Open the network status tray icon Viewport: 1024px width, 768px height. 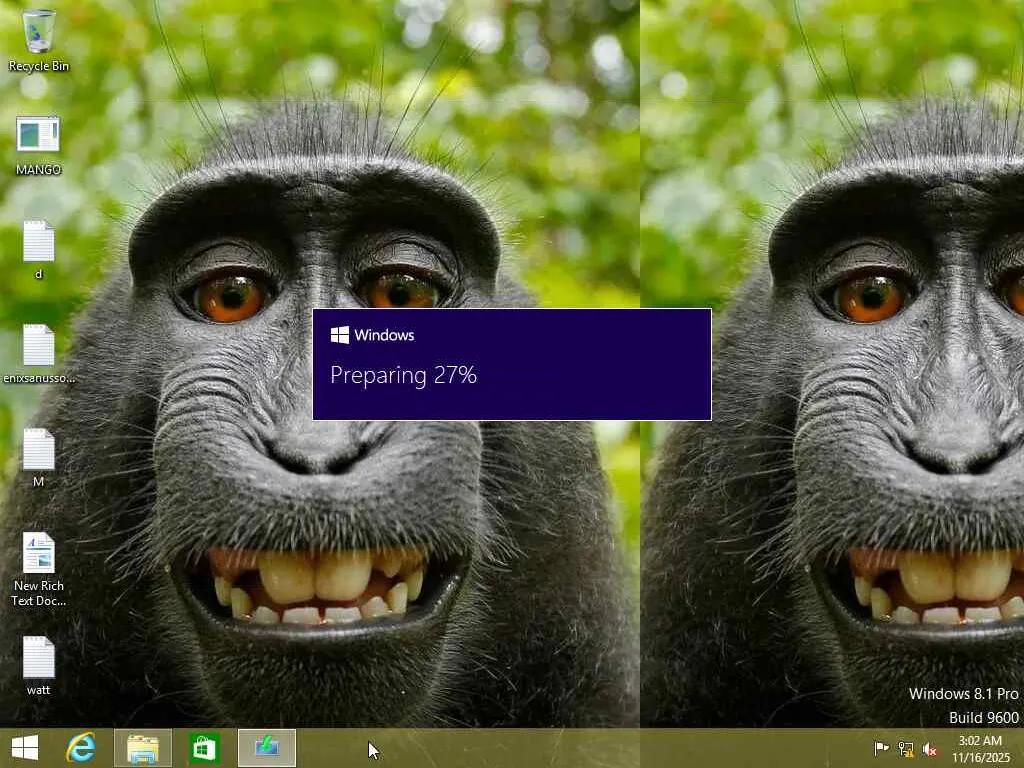906,748
